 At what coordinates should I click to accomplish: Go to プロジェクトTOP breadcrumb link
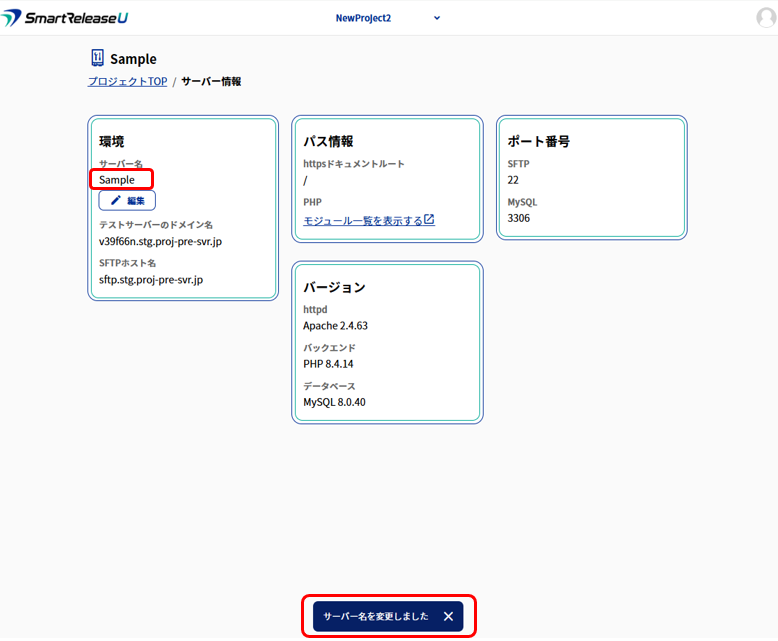(127, 81)
